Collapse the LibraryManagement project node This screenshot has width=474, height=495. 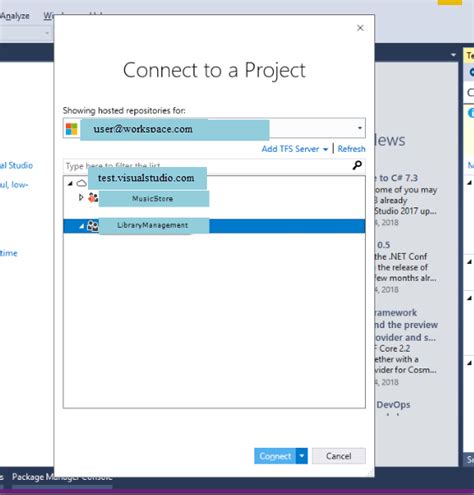[81, 226]
